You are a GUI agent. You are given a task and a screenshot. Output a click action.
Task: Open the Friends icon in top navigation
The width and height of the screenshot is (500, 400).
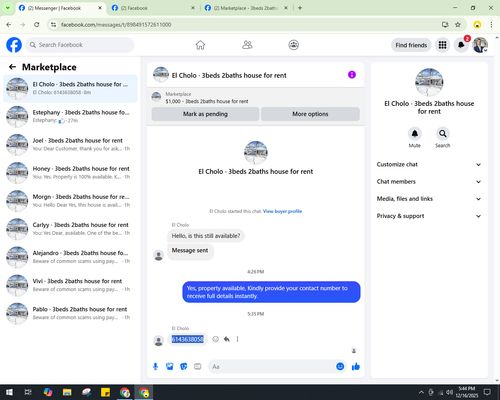[247, 45]
